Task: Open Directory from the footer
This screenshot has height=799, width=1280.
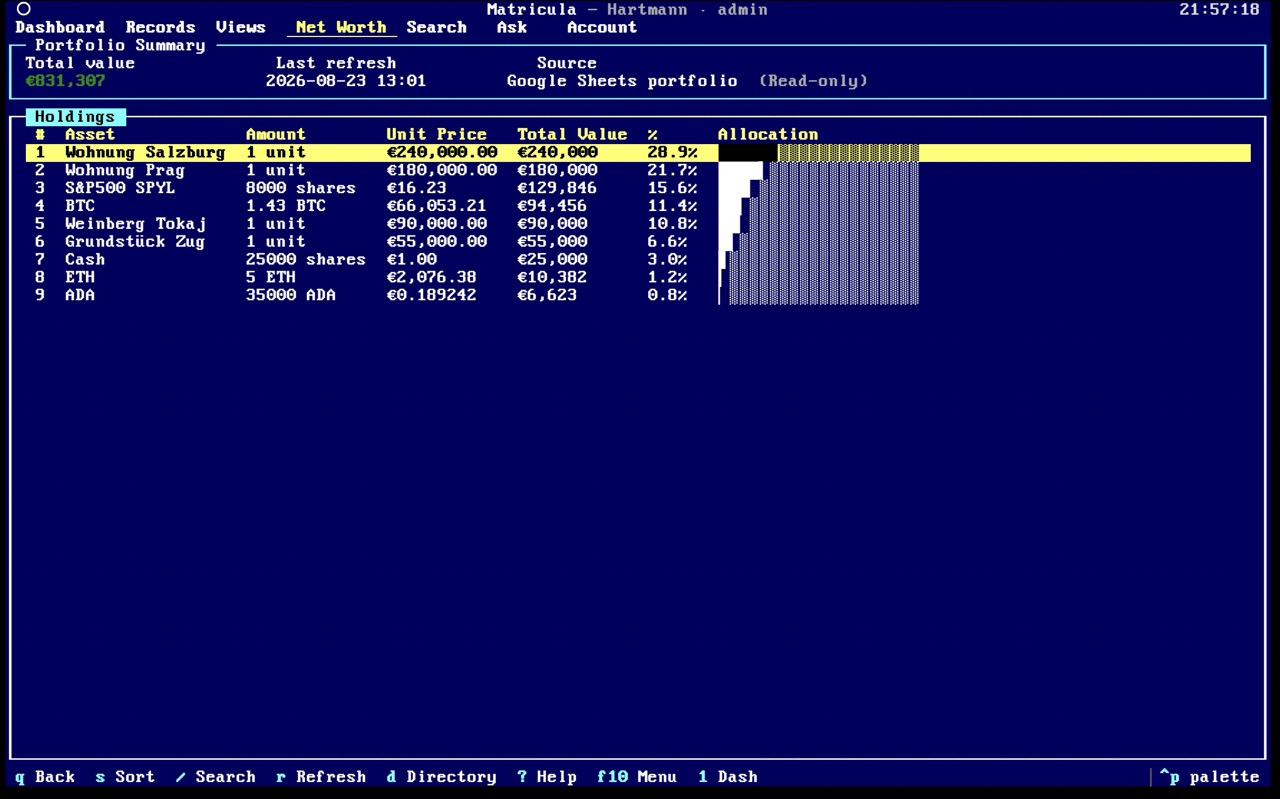Action: [x=442, y=777]
